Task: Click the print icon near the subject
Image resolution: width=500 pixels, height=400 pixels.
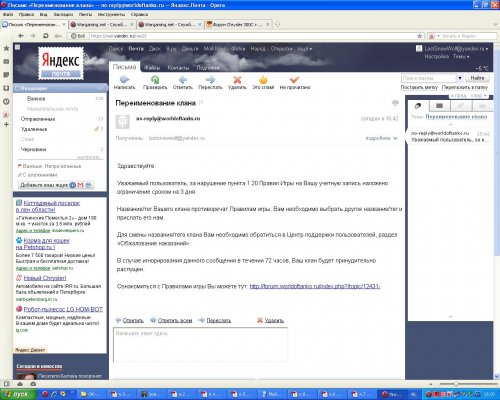Action: click(x=395, y=103)
